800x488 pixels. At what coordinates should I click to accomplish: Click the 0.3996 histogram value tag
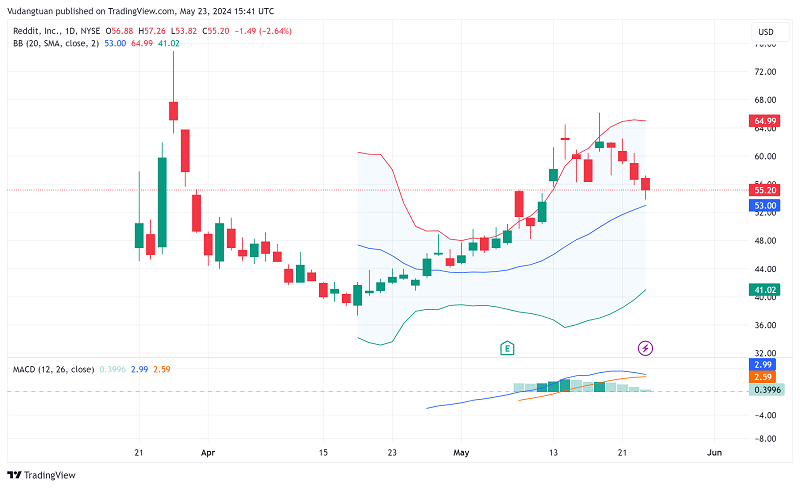tap(765, 389)
